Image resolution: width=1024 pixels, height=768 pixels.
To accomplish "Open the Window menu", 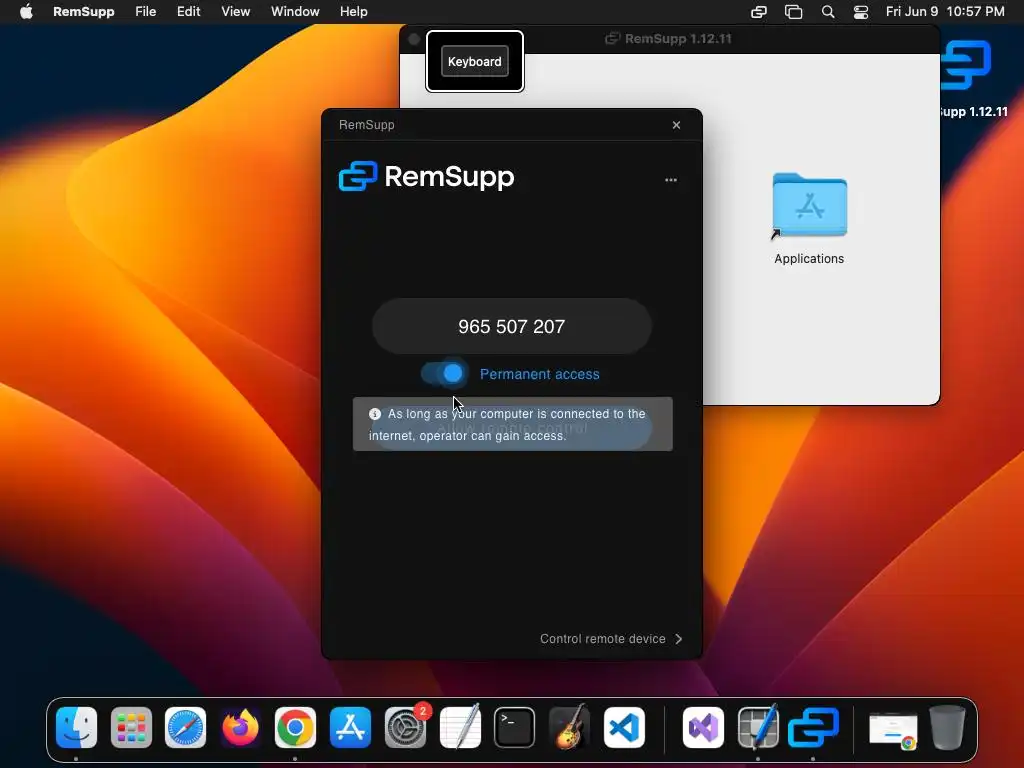I will click(295, 12).
